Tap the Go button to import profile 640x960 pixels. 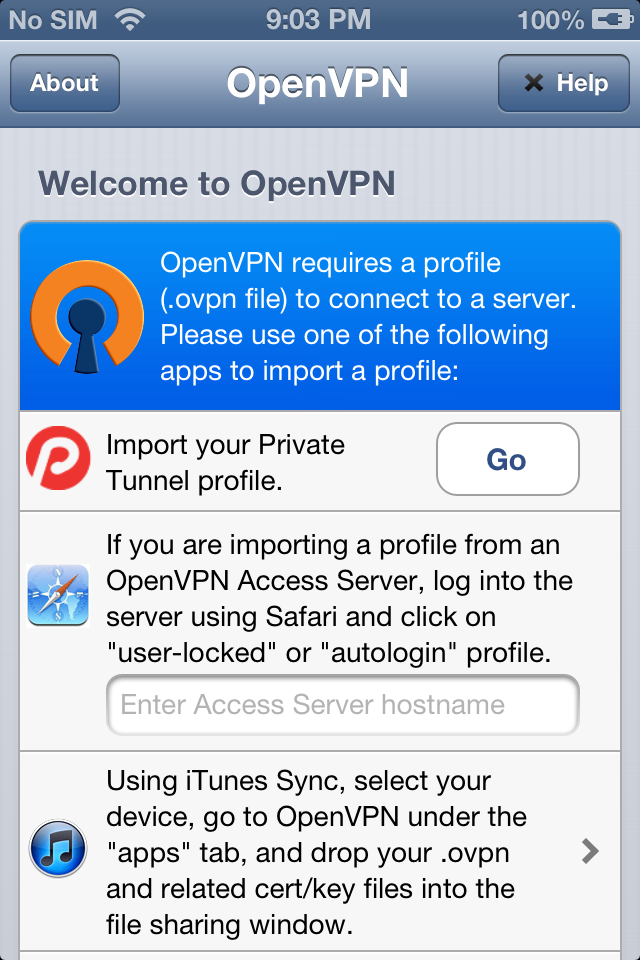[x=507, y=459]
